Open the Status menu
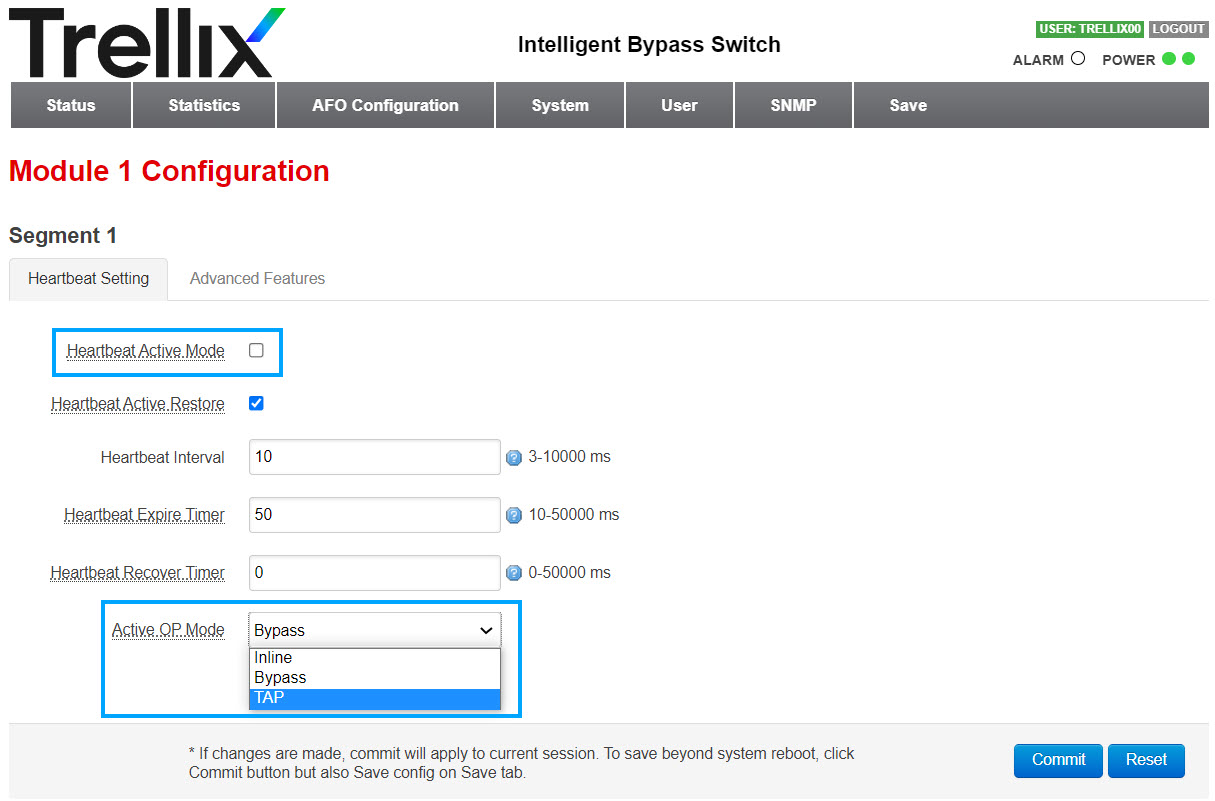This screenshot has width=1215, height=801. [71, 105]
